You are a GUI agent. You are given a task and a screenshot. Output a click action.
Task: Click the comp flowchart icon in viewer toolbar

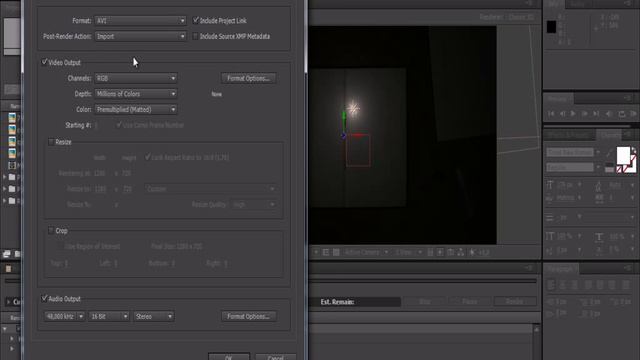461,252
